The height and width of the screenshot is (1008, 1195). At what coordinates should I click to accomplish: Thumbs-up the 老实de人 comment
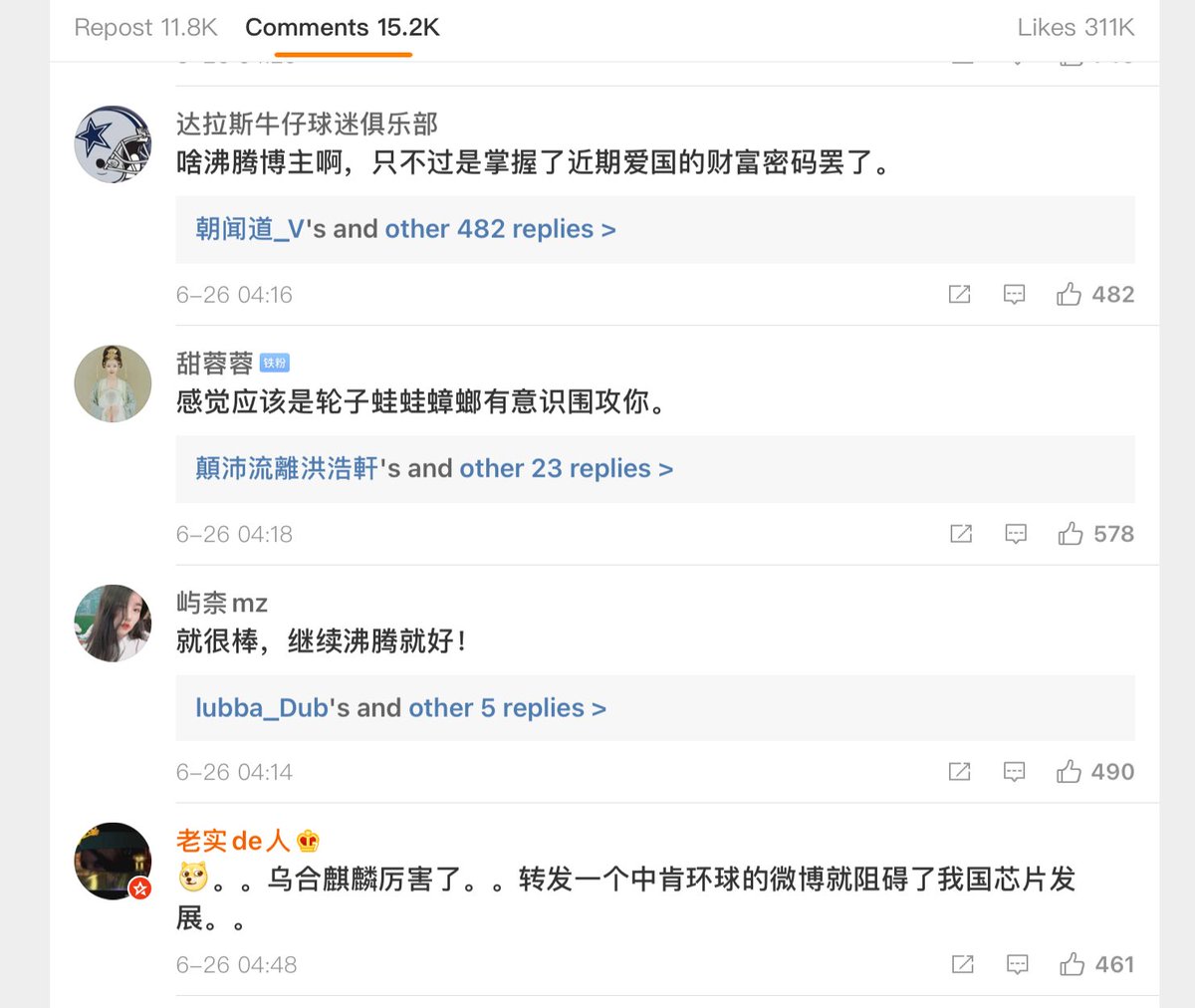[x=1073, y=964]
